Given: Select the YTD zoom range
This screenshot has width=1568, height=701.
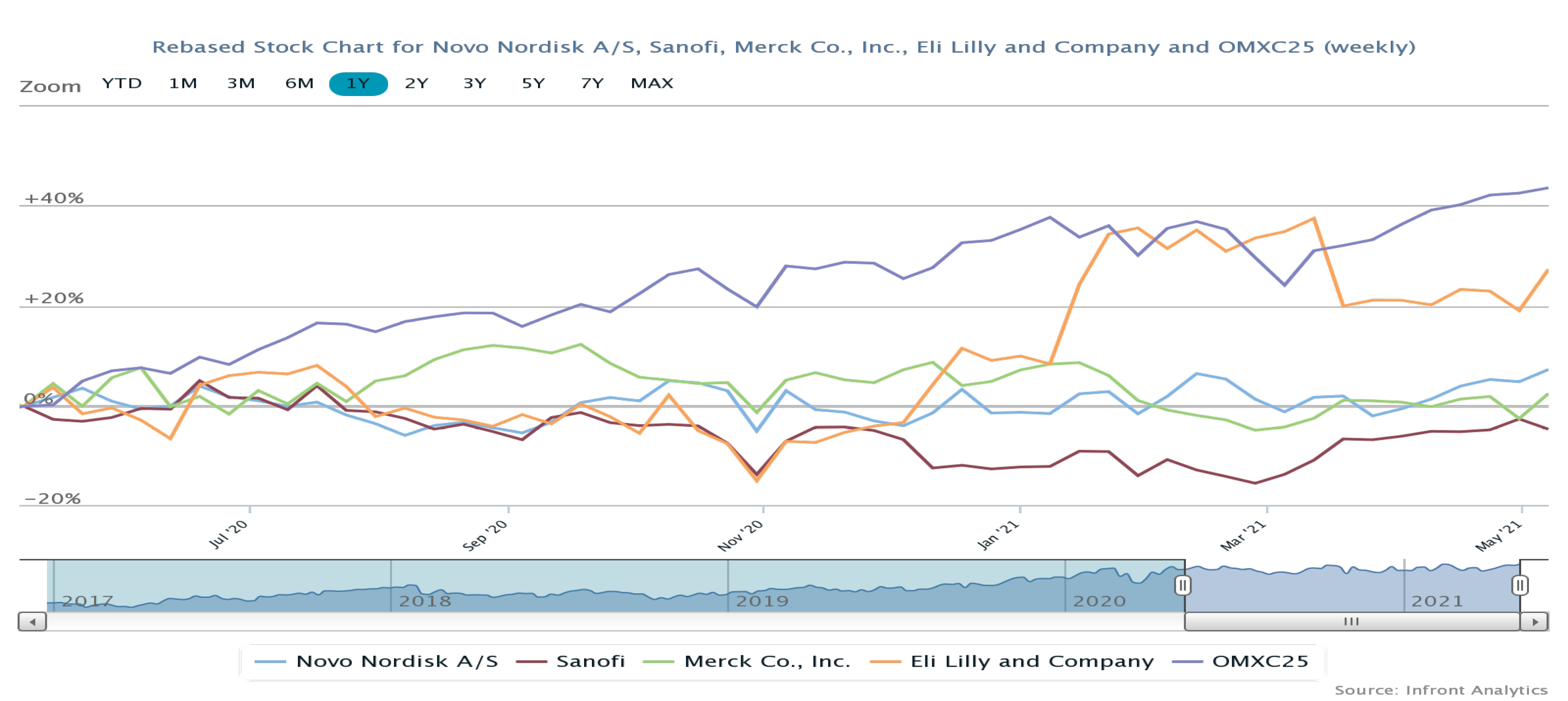Looking at the screenshot, I should tap(122, 84).
